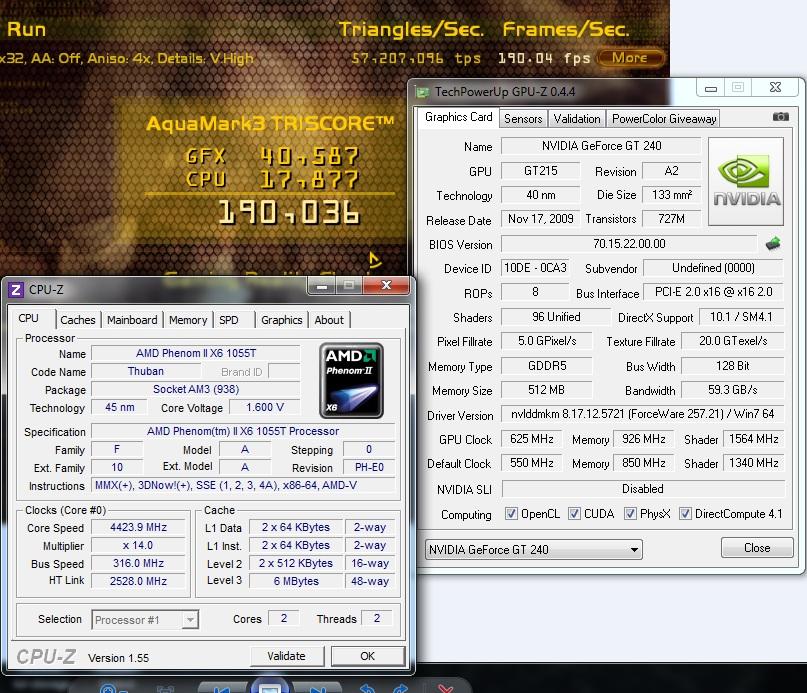Toggle the DirectCompute 4.1 checkbox

pyautogui.click(x=685, y=513)
